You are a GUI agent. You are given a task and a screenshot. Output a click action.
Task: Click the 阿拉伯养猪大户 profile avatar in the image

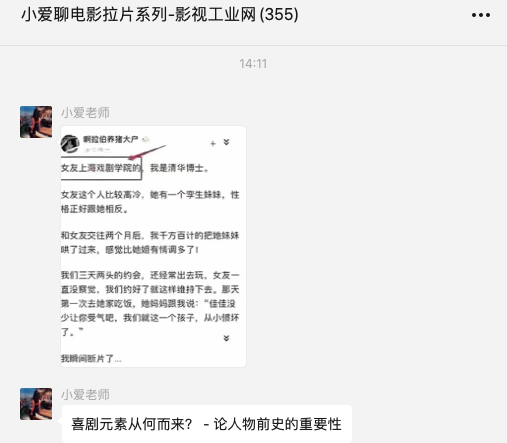pos(70,144)
